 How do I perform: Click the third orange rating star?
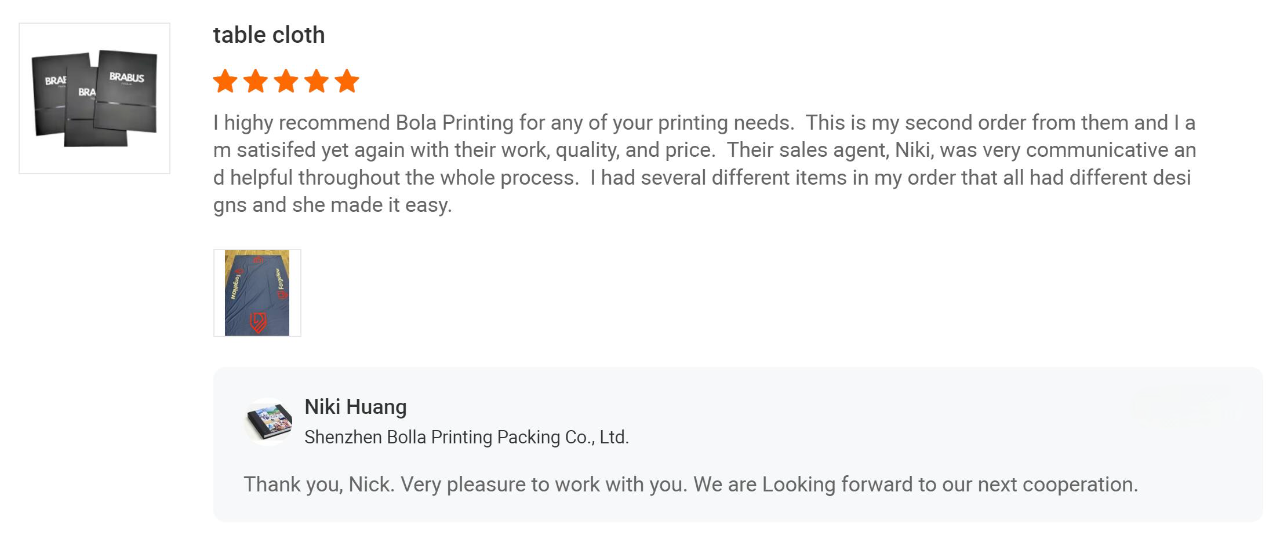click(286, 81)
